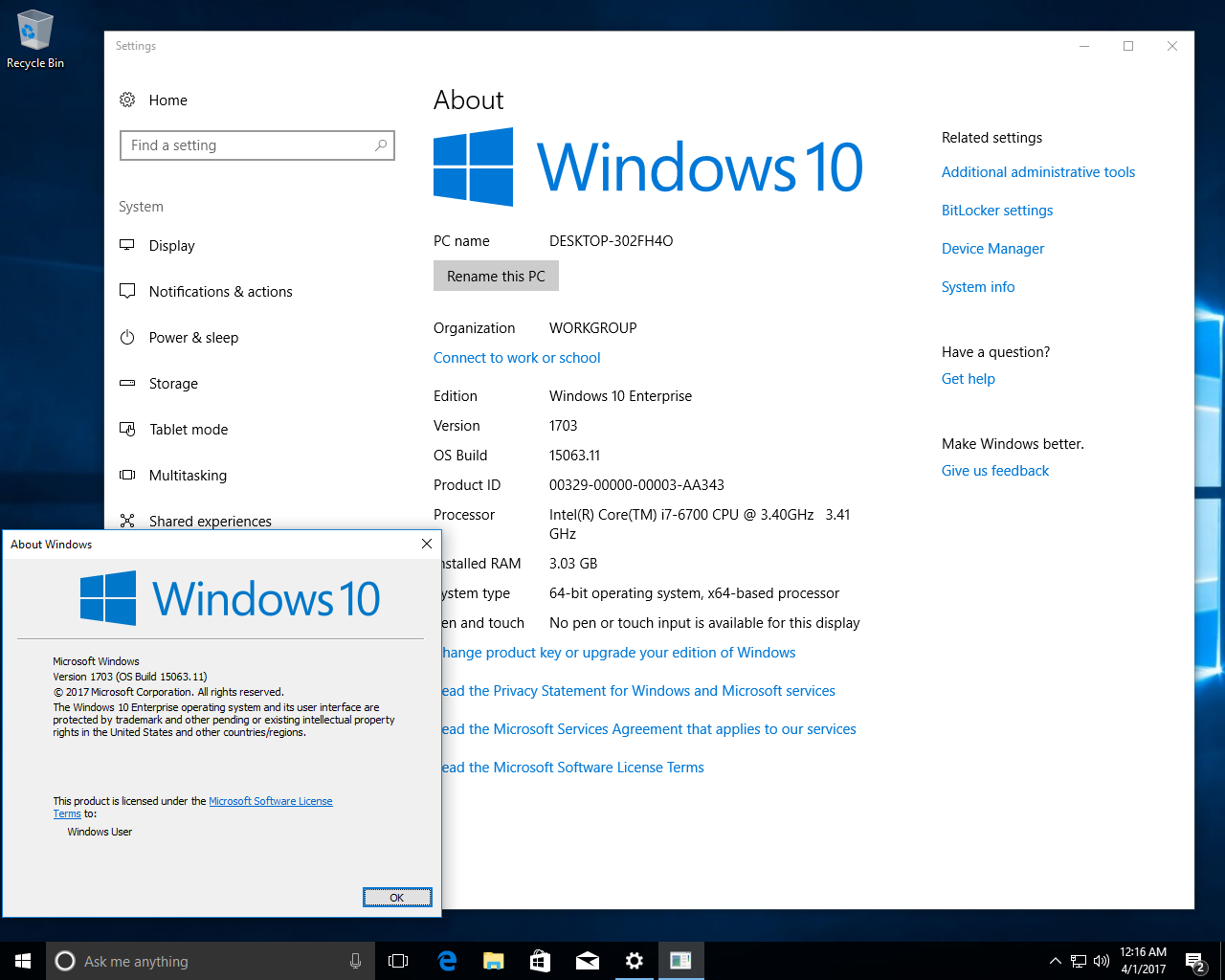Click the Ask me anything search box
Screen dimensions: 1225x980
click(211, 961)
